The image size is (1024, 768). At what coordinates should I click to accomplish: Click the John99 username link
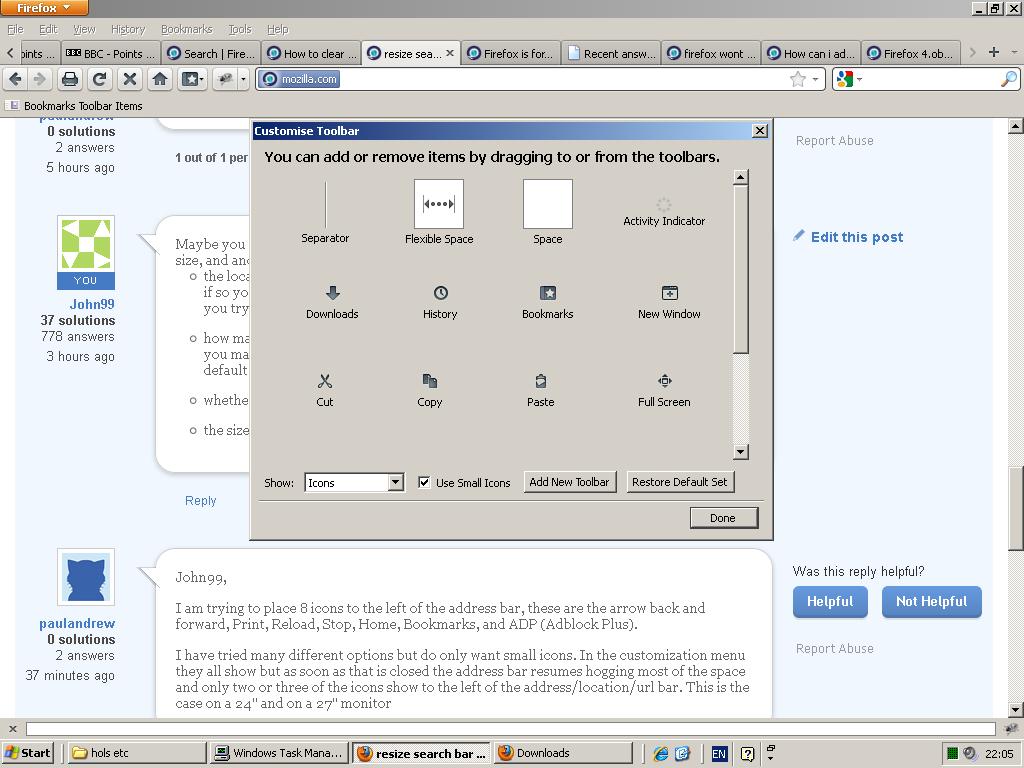coord(92,304)
